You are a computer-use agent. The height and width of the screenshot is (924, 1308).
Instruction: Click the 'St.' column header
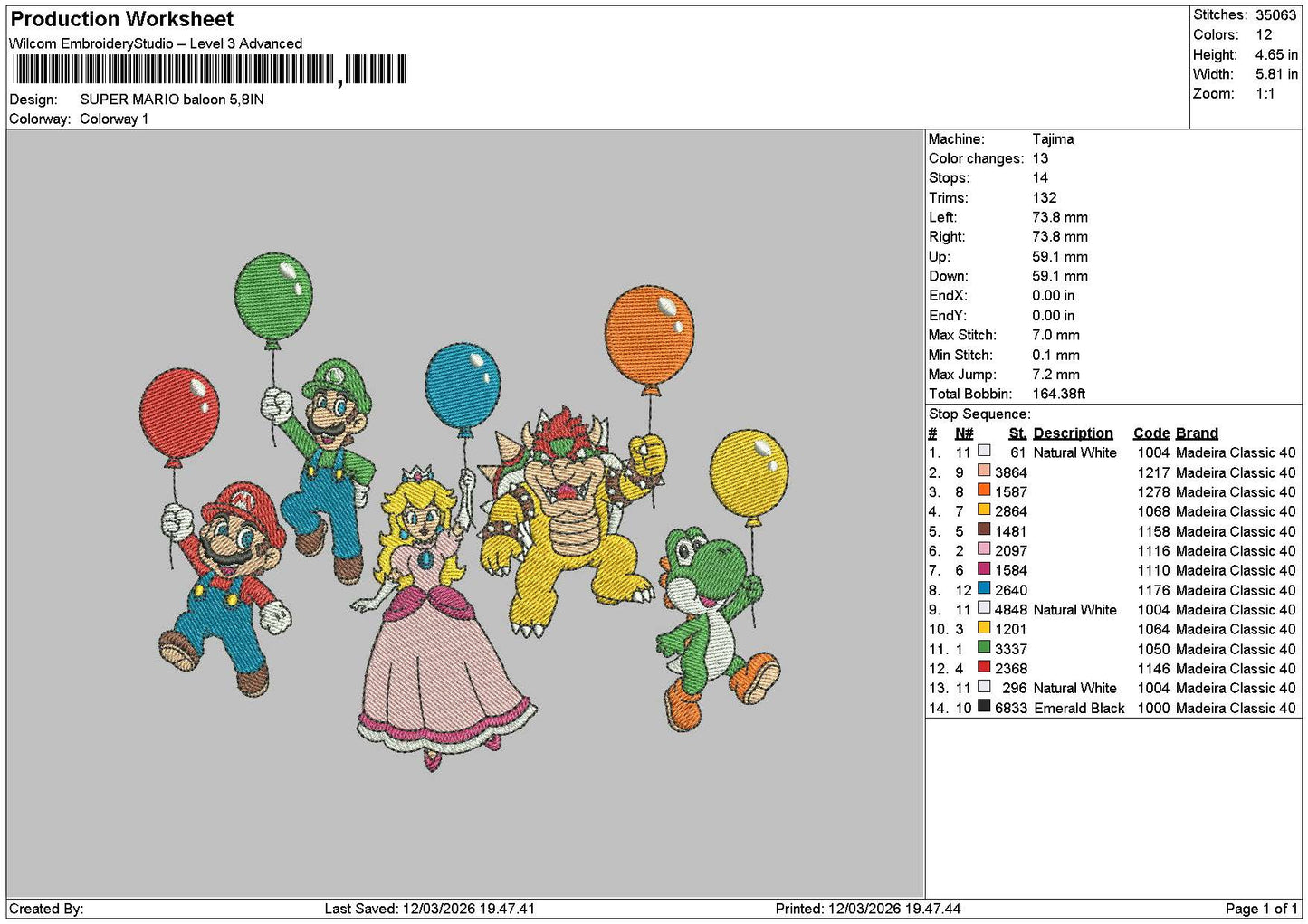pos(1017,433)
